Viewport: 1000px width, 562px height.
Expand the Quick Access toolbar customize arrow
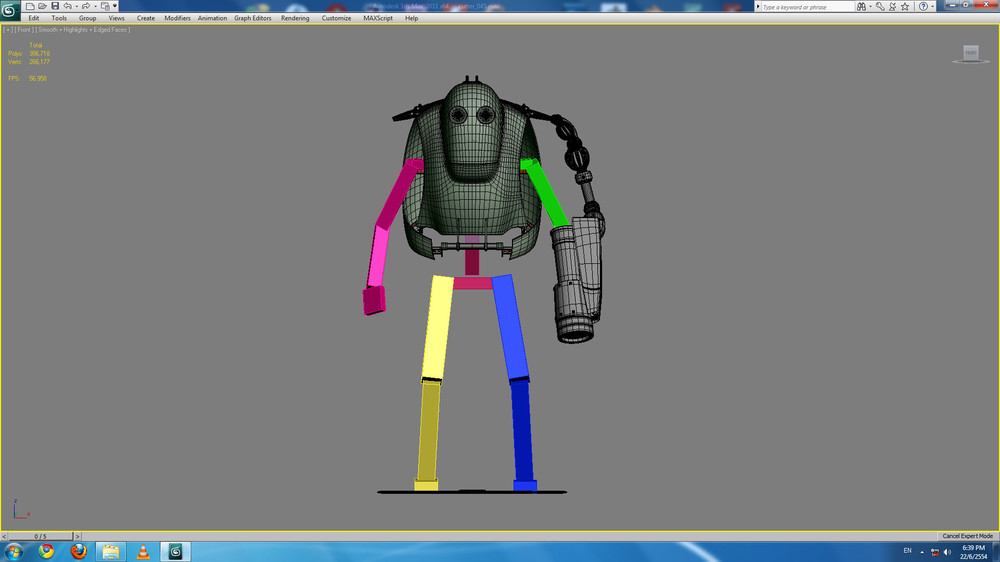[115, 6]
